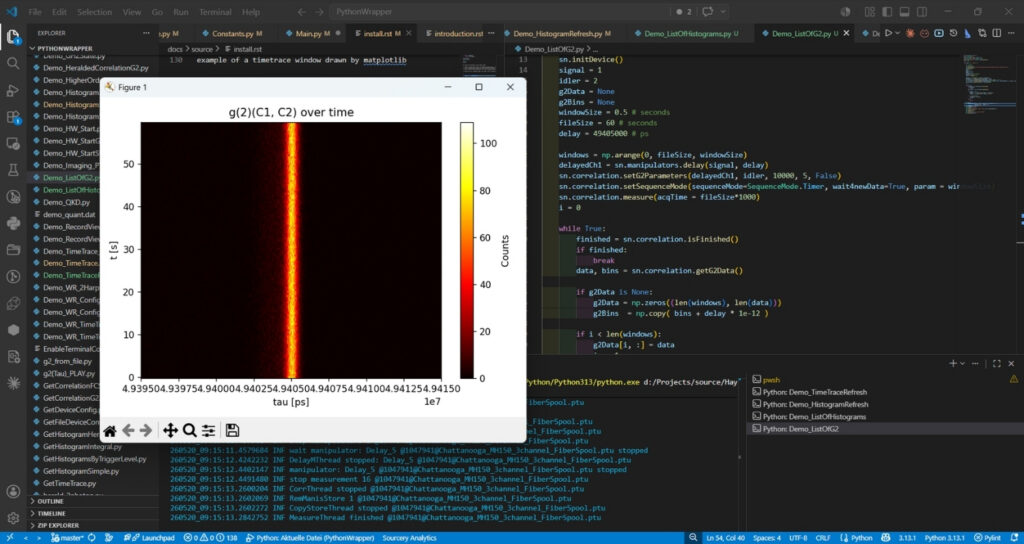Click master branch in status bar
This screenshot has width=1024, height=544.
[x=65, y=537]
